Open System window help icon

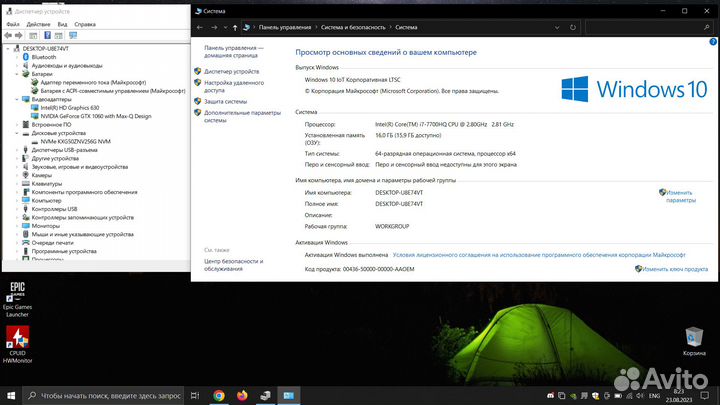[713, 42]
